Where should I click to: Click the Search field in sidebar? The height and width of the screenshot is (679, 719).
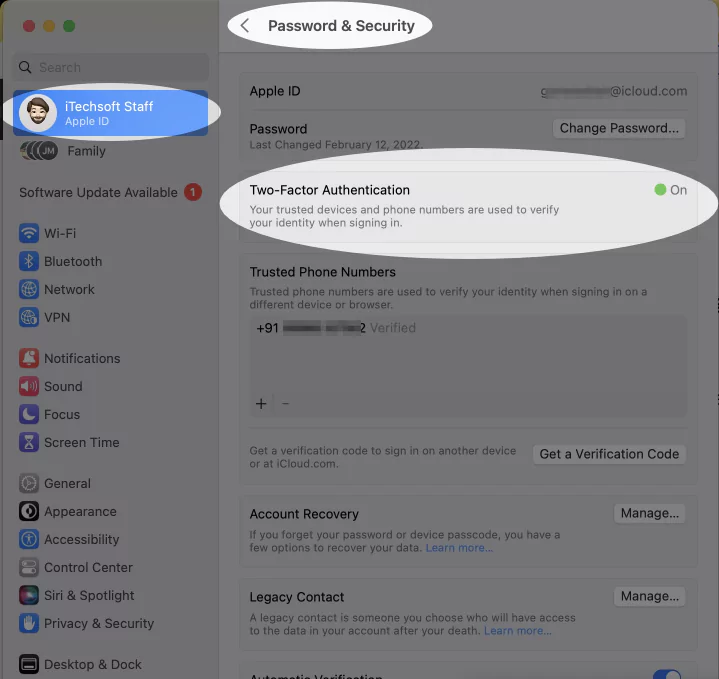click(111, 67)
